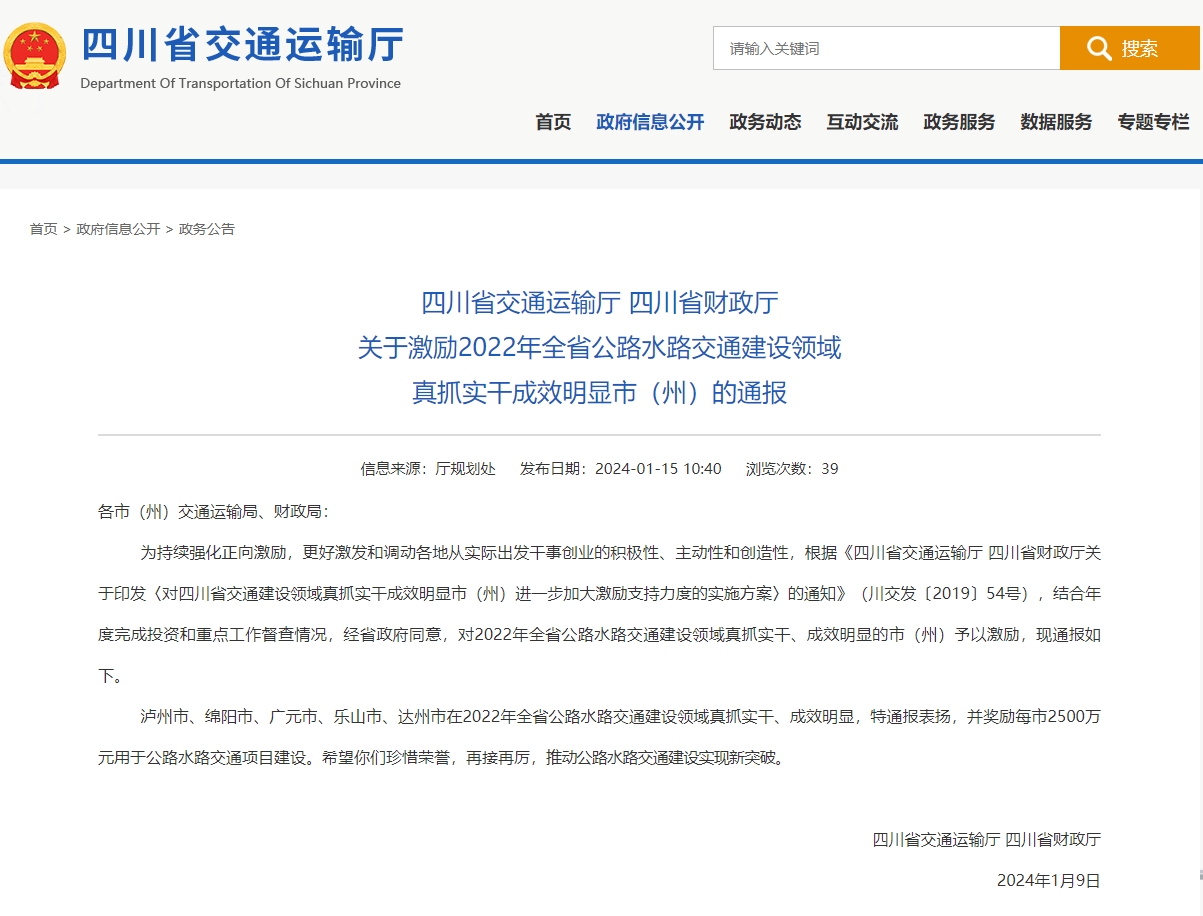The height and width of the screenshot is (916, 1203).
Task: Click the national emblem logo
Action: pos(34,56)
